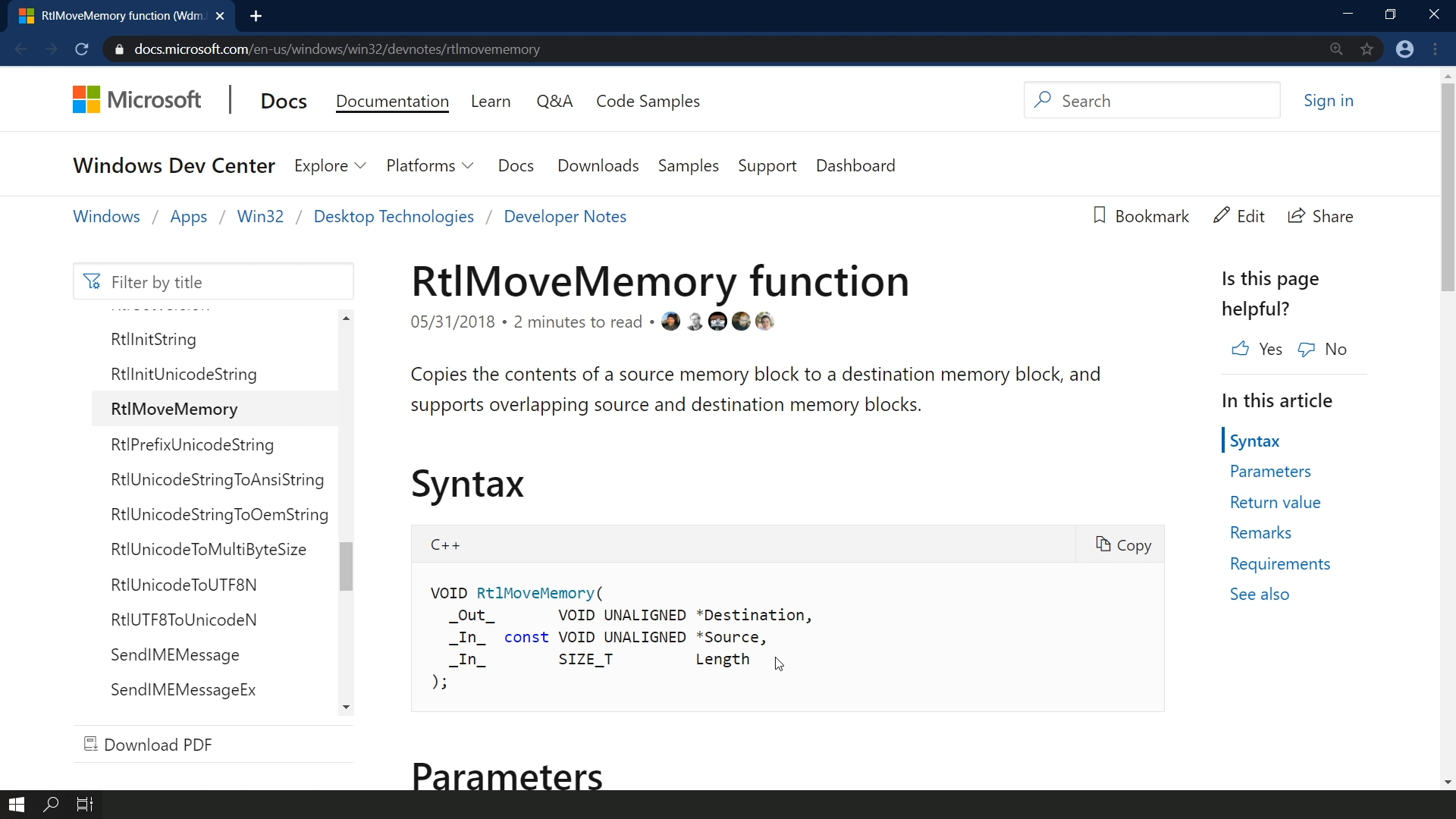Screen dimensions: 1456x819
Task: Click the Bookmark icon
Action: click(1100, 215)
